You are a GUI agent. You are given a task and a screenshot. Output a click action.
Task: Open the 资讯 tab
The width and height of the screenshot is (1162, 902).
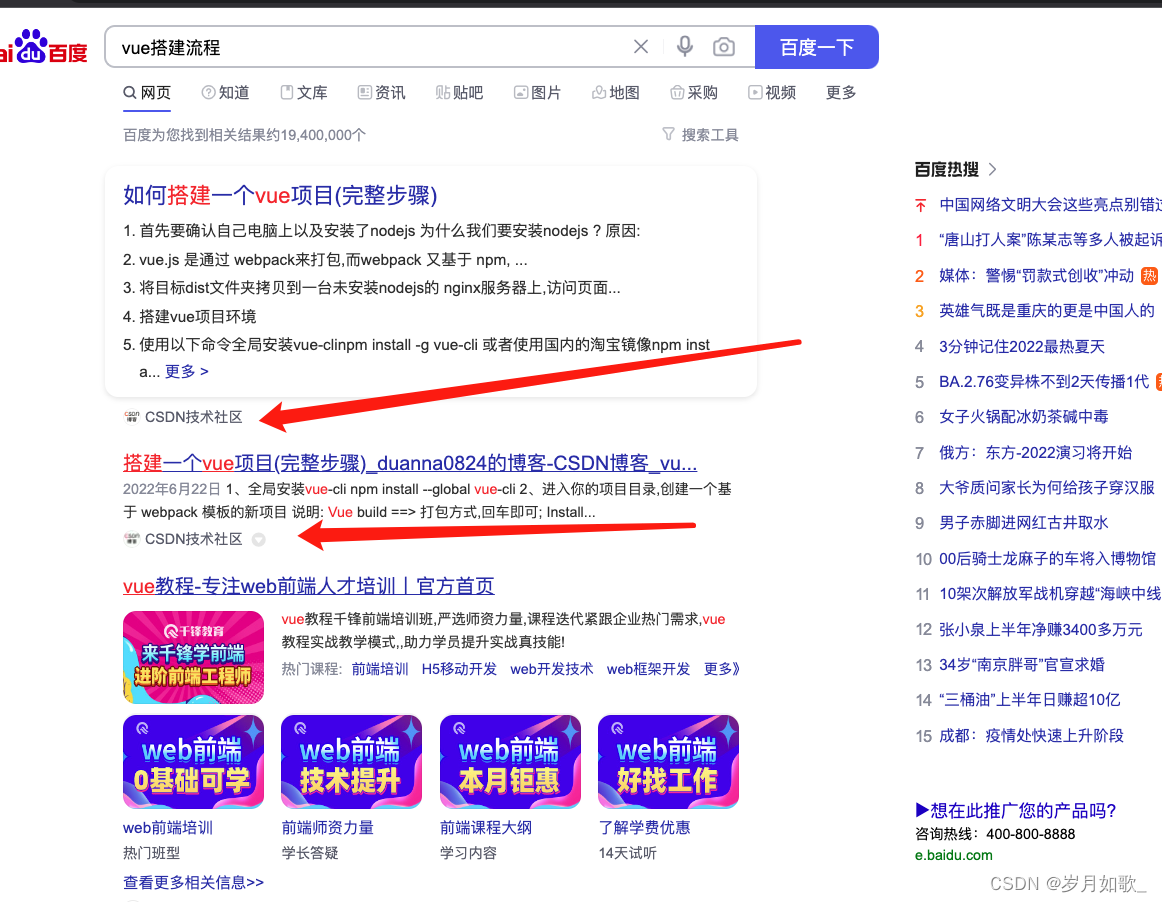click(382, 93)
